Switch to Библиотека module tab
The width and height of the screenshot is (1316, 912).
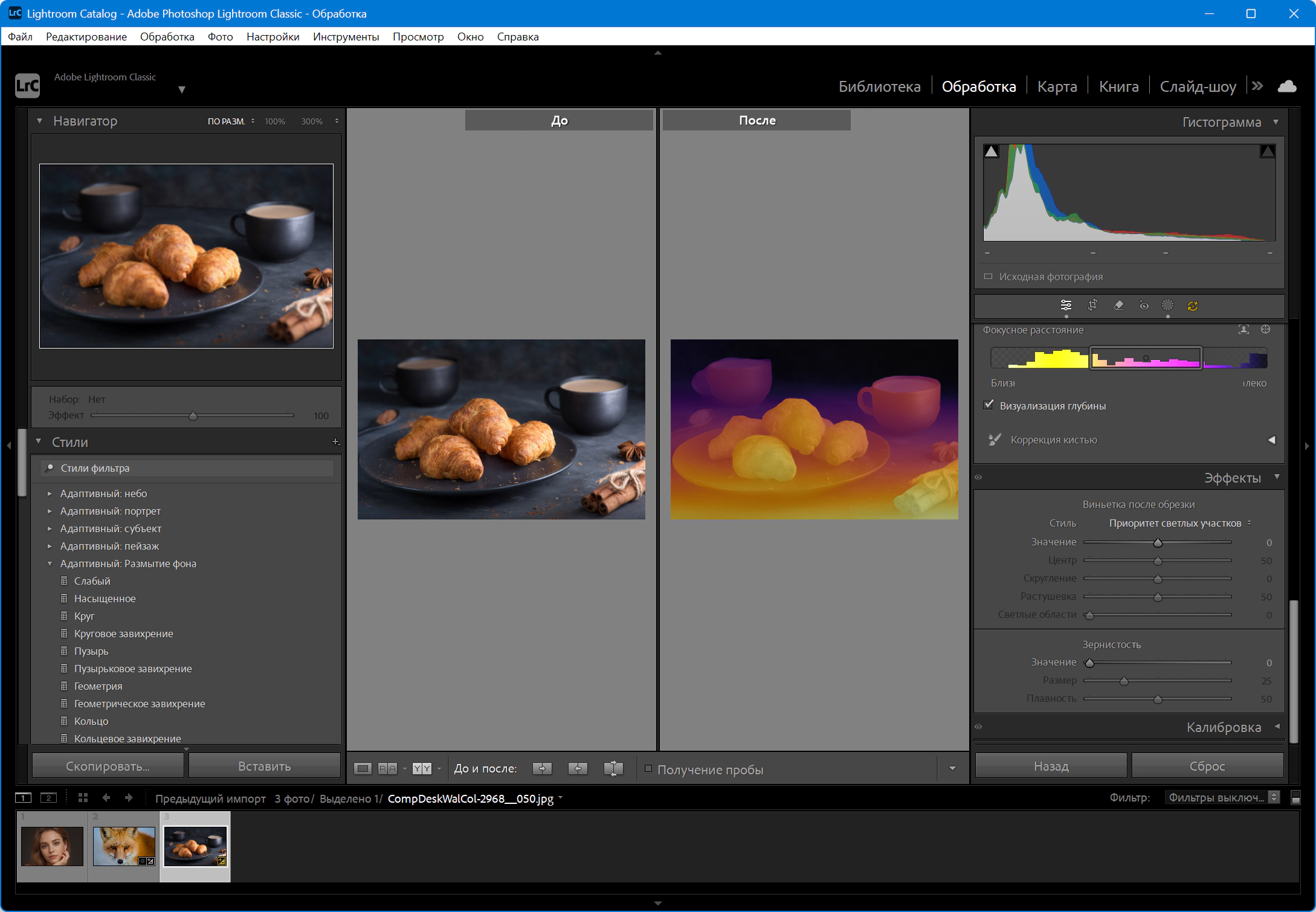[879, 86]
